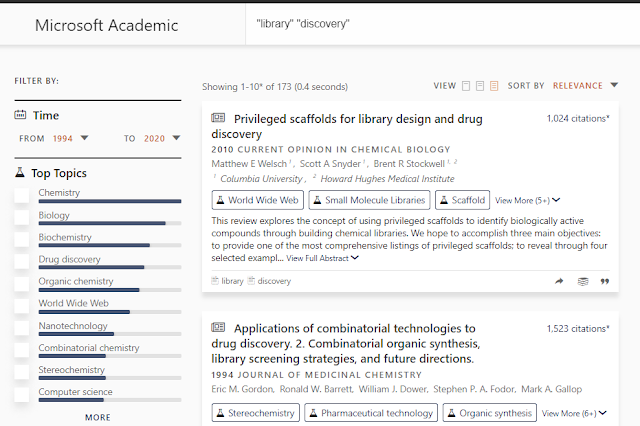
Task: Check the Drug discovery topic filter
Action: (22, 262)
